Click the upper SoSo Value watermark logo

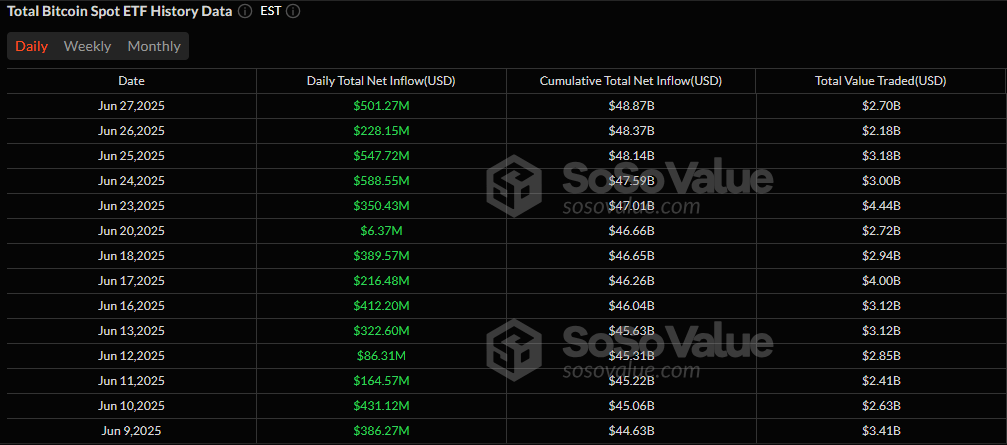tap(514, 184)
